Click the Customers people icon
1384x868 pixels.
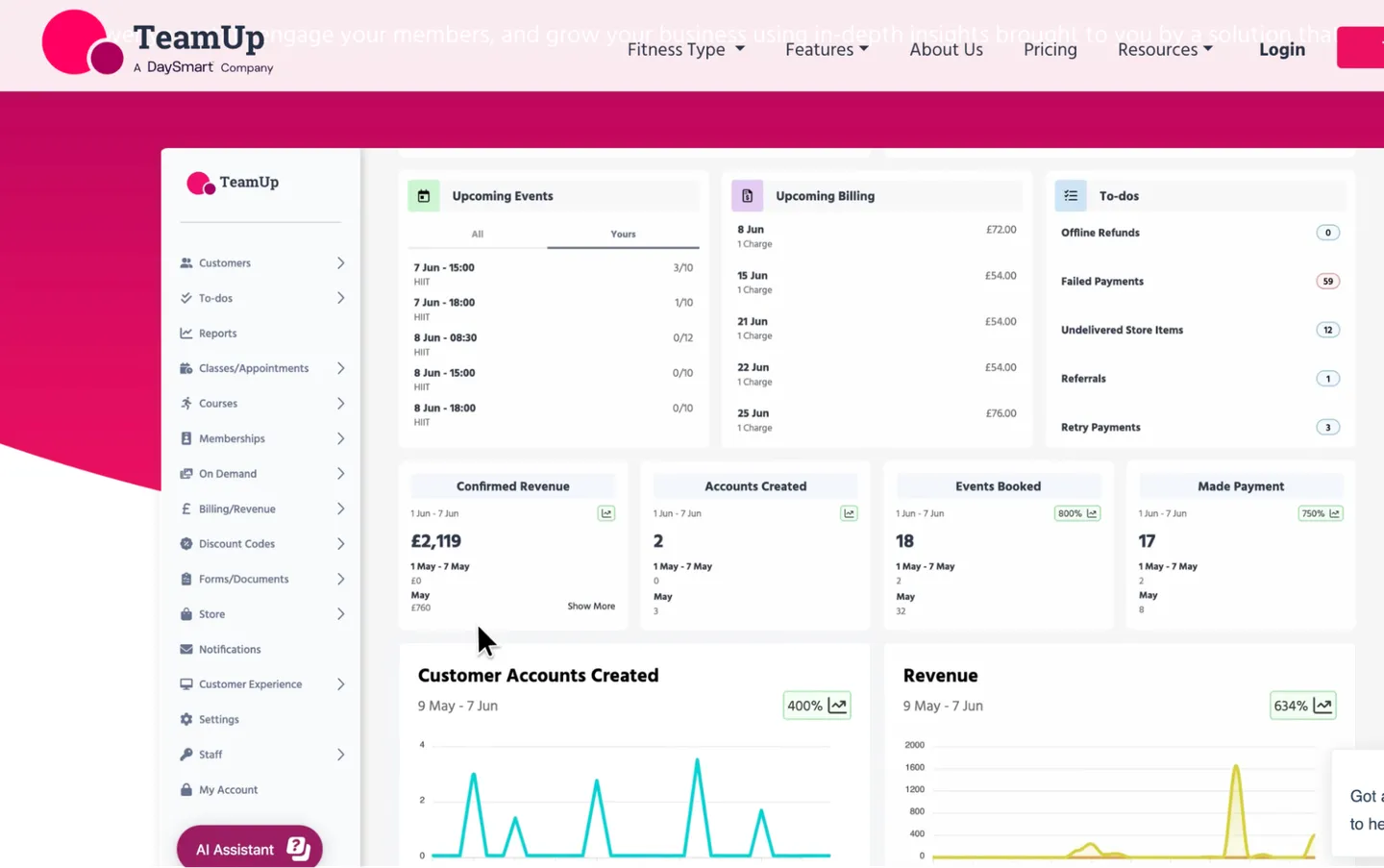(x=186, y=262)
